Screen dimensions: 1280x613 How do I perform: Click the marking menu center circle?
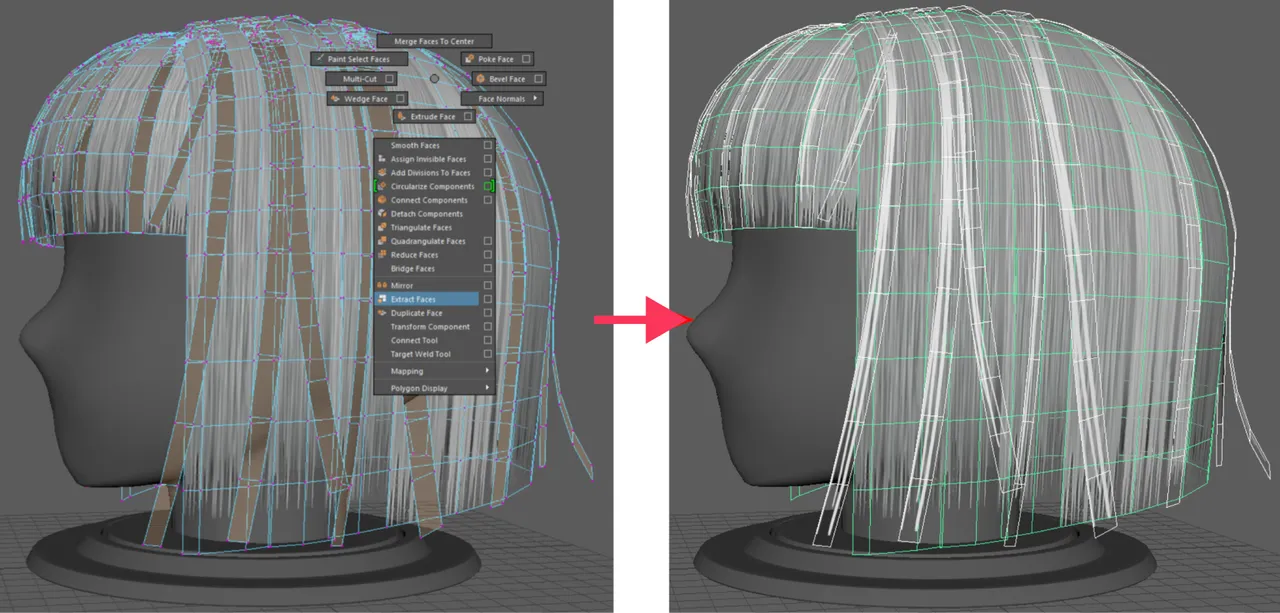pos(434,78)
